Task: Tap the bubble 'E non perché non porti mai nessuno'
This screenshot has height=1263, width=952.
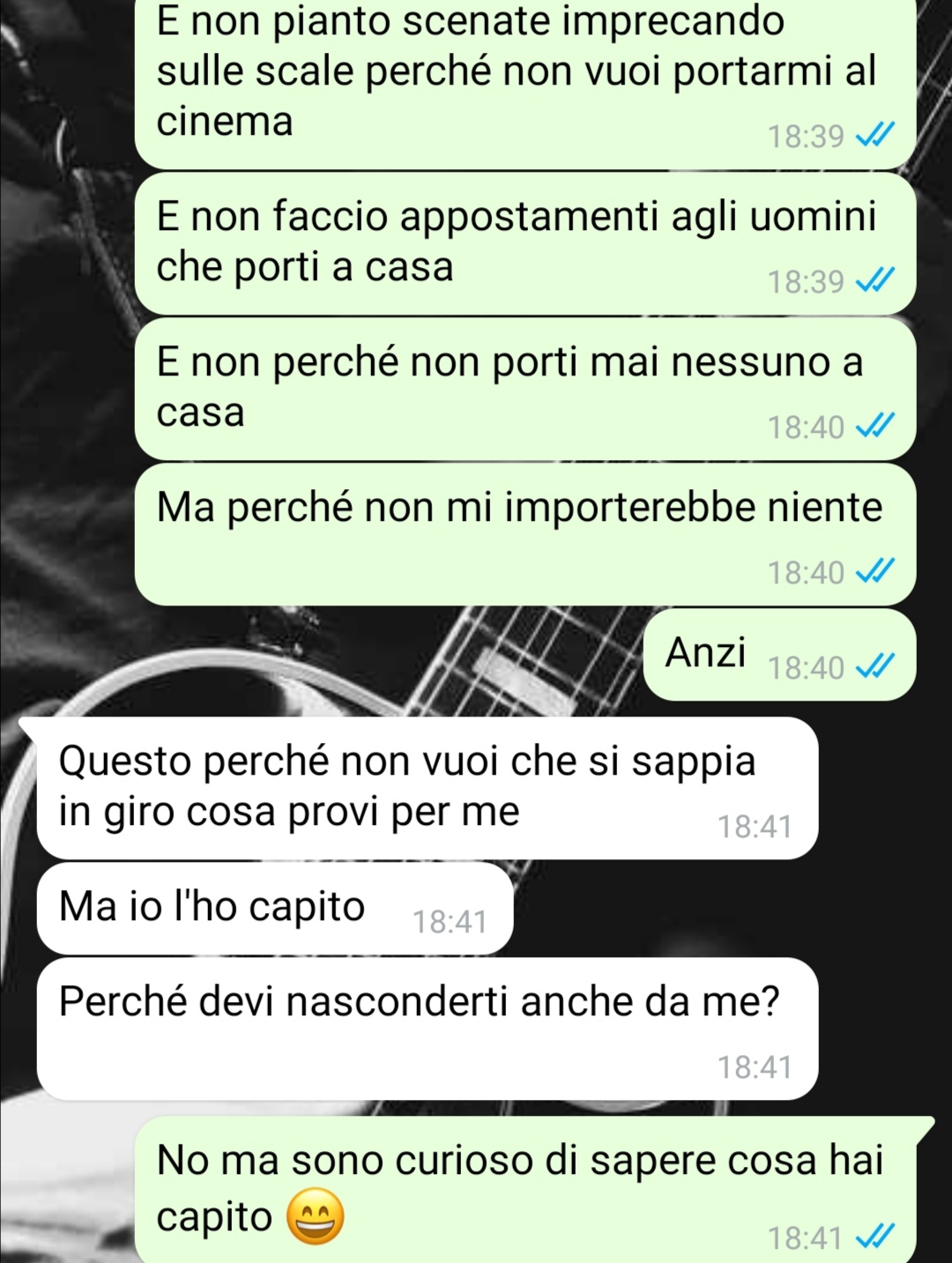Action: pos(525,389)
